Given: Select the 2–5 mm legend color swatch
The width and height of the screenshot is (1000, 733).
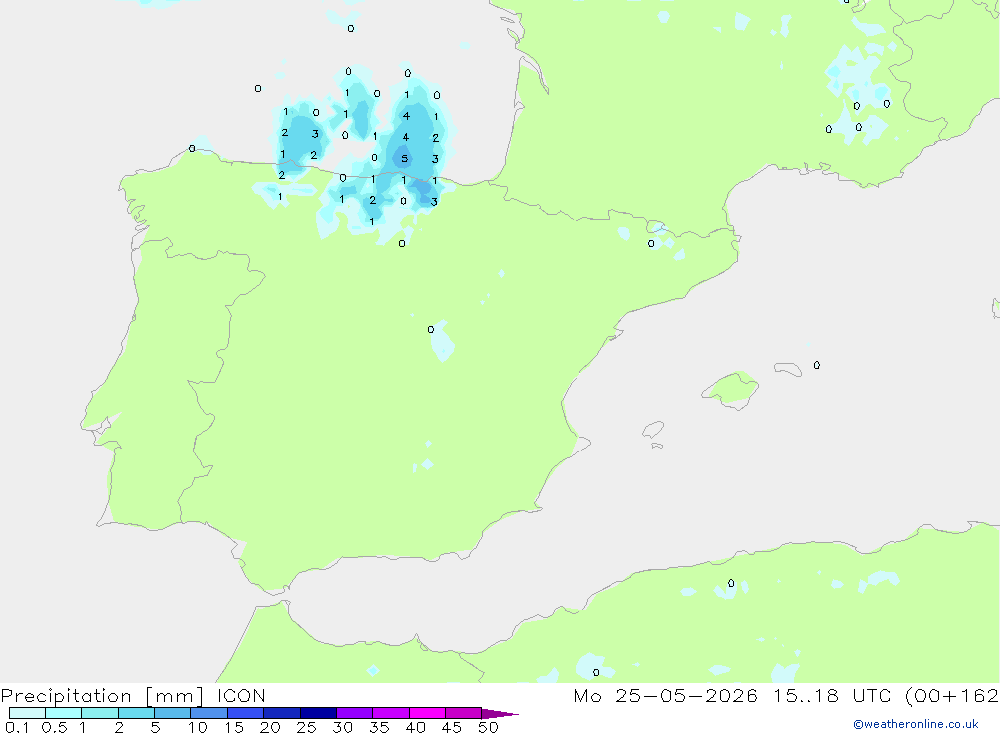Looking at the screenshot, I should pyautogui.click(x=136, y=713).
